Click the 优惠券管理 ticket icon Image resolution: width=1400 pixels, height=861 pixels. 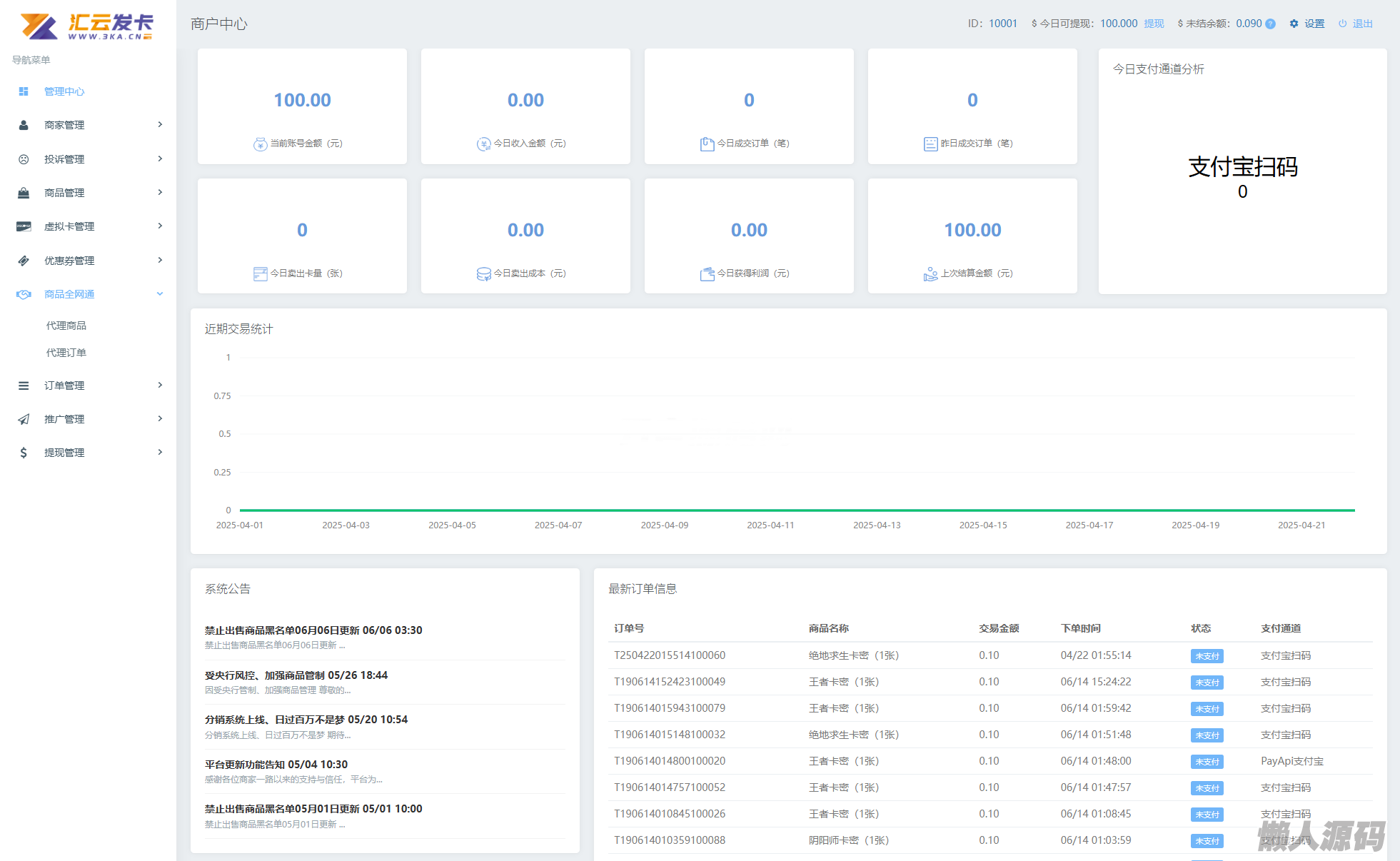[x=24, y=261]
